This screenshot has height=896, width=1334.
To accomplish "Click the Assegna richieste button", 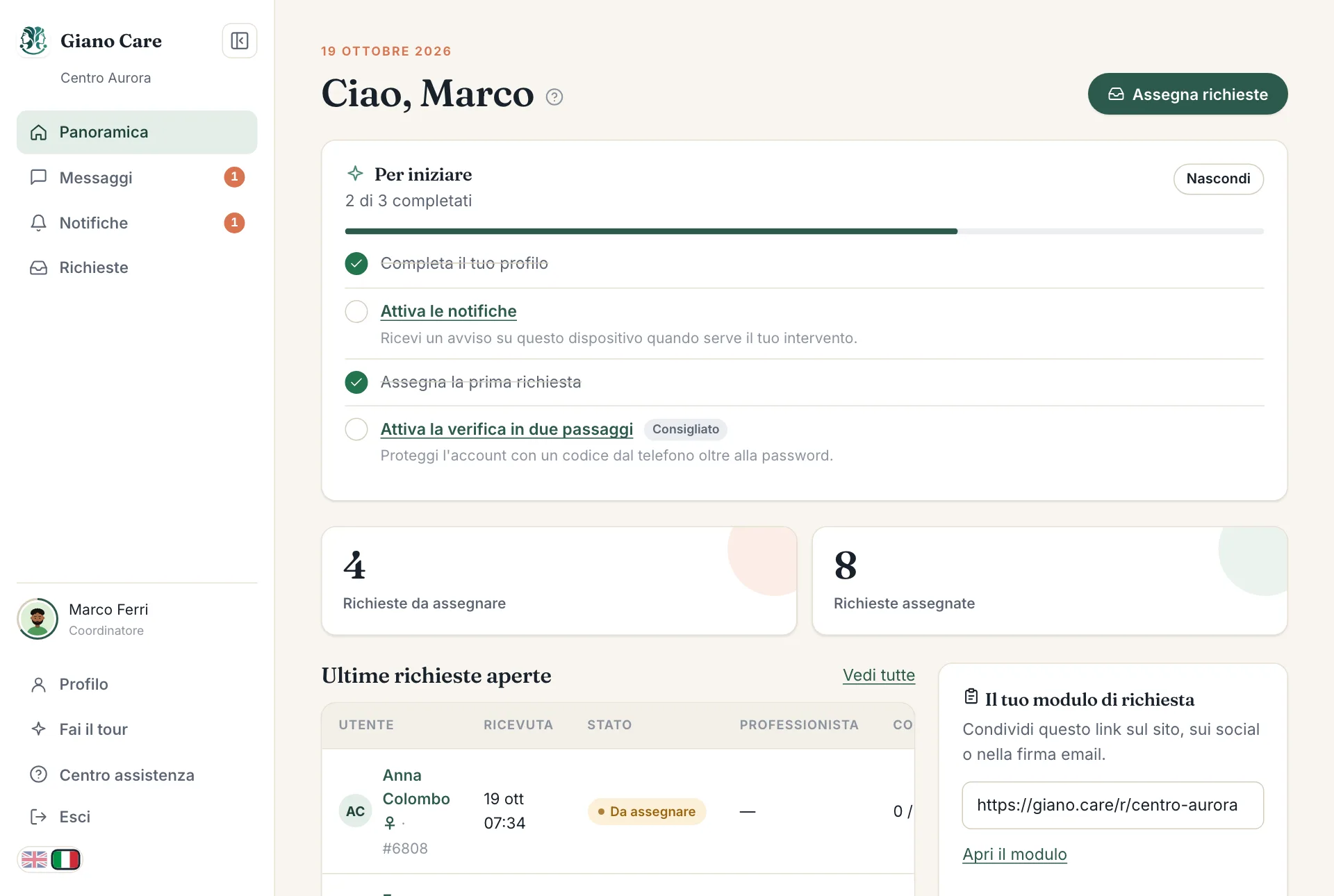I will (x=1187, y=94).
